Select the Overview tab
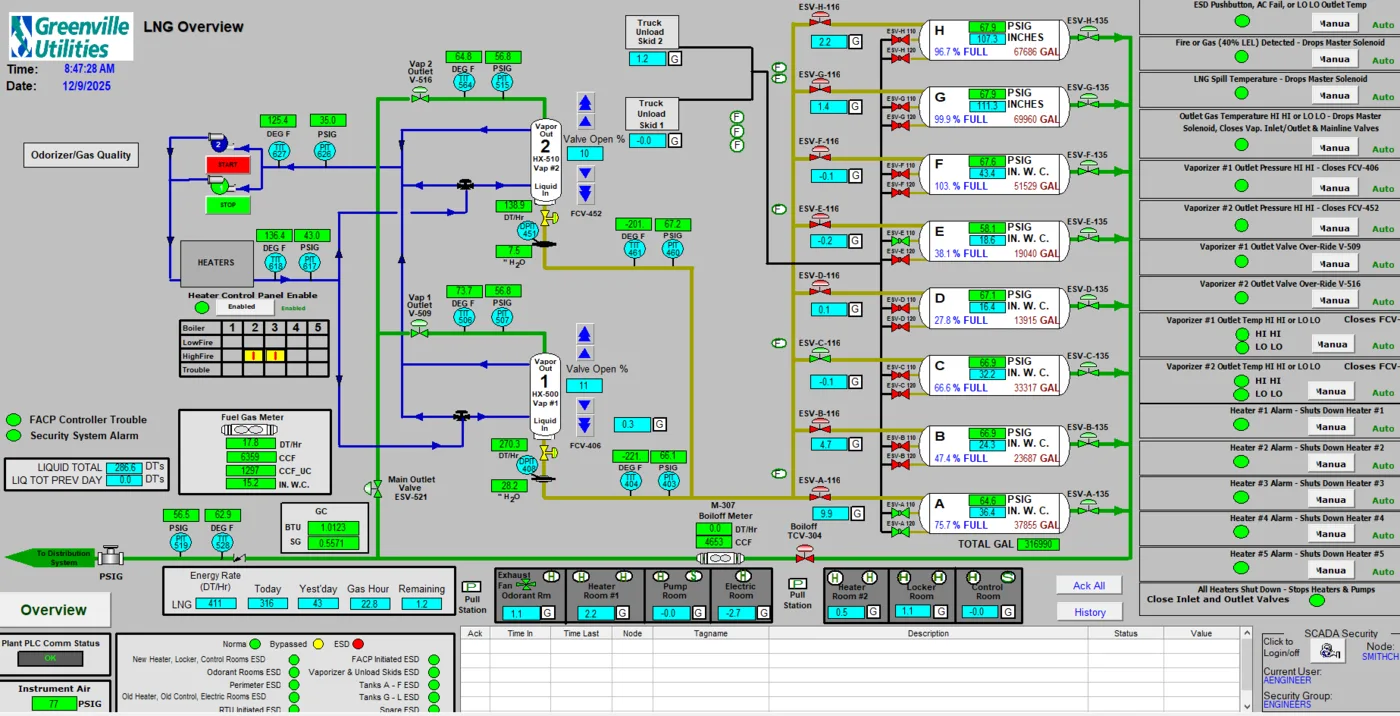1400x716 pixels. click(55, 610)
